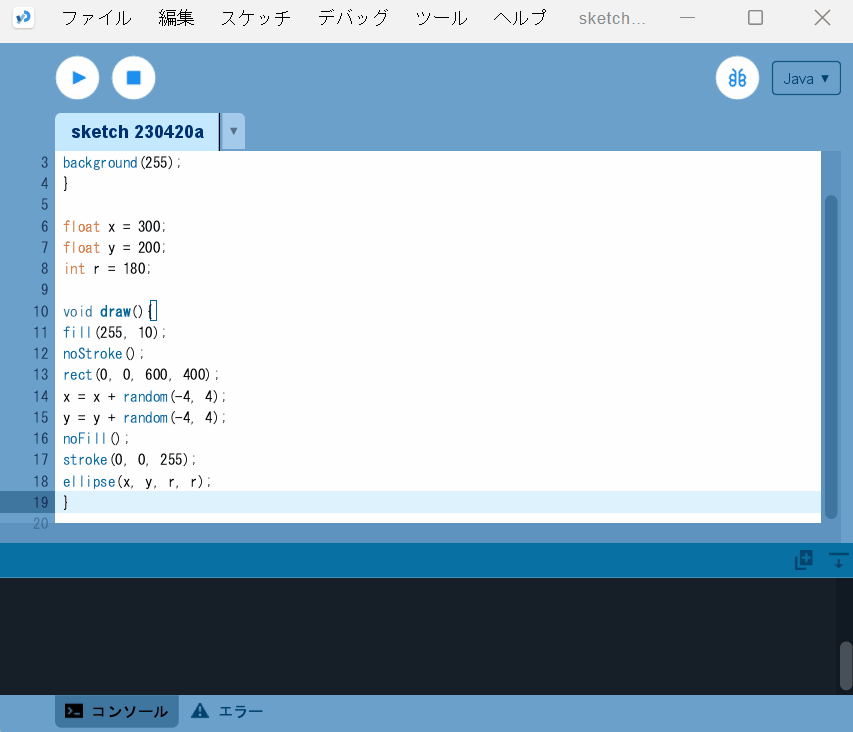
Task: Click the Run sketch play button
Action: [x=77, y=78]
